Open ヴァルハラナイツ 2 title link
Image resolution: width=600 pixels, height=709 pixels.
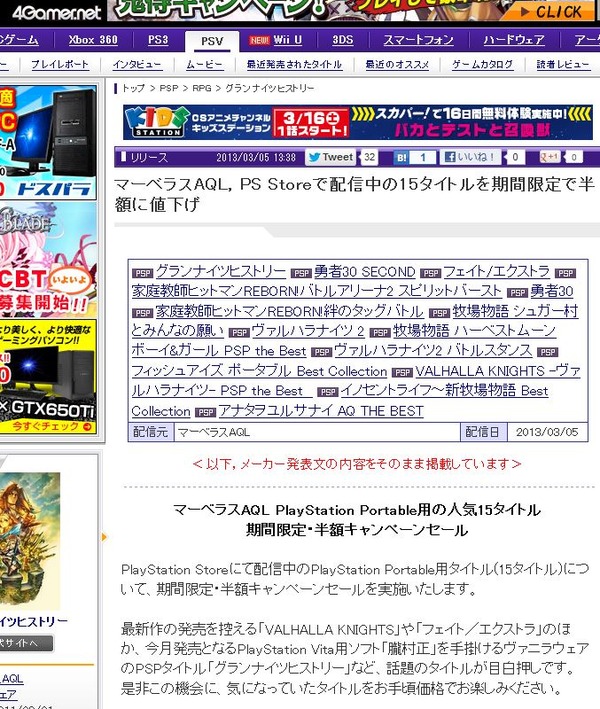(x=308, y=331)
